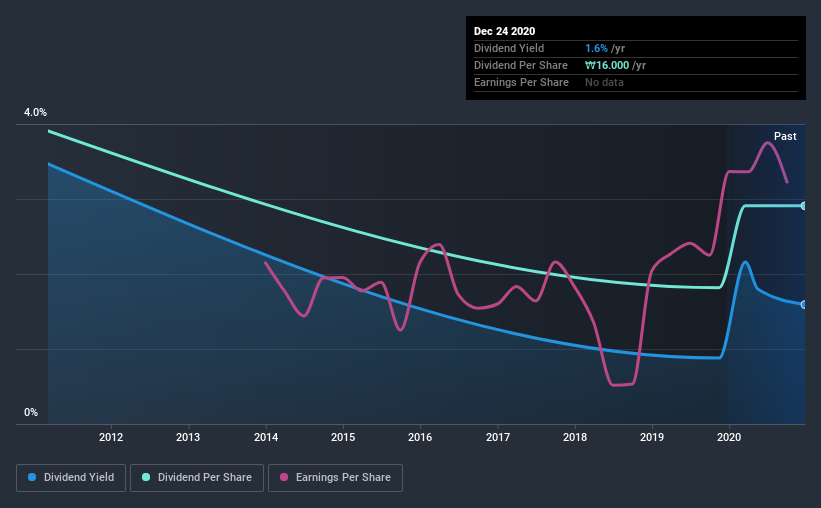Click the pink Earnings Per Share legend dot

(x=284, y=477)
